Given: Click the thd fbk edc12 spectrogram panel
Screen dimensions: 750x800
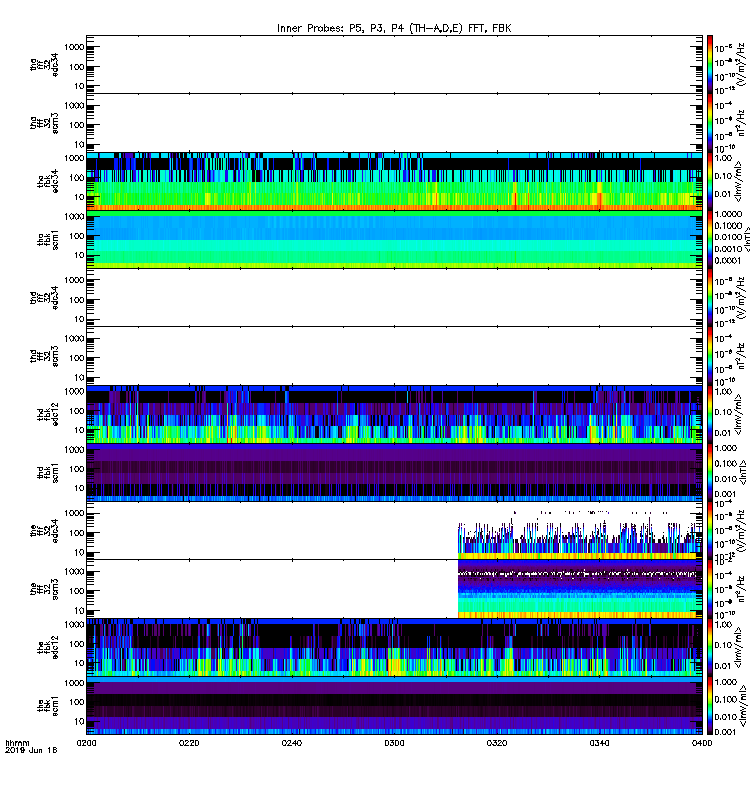Looking at the screenshot, I should (x=394, y=414).
